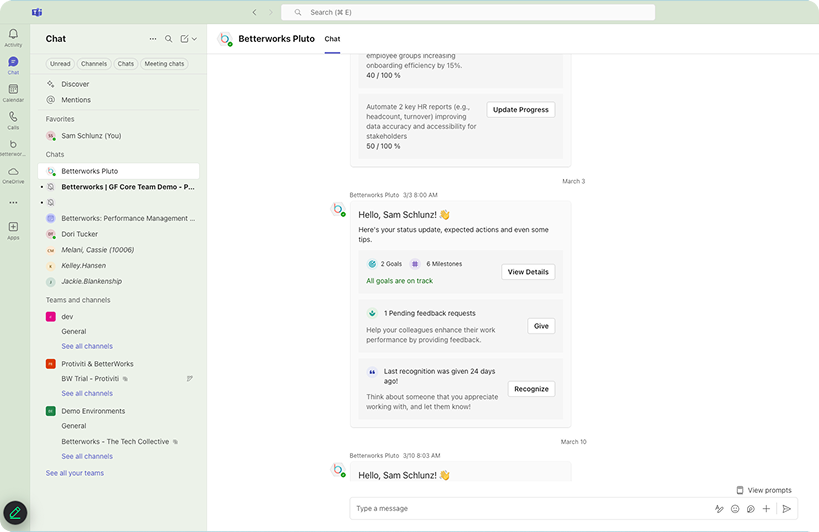
Task: Open Betterworks - The Tech Collective channel
Action: (115, 442)
